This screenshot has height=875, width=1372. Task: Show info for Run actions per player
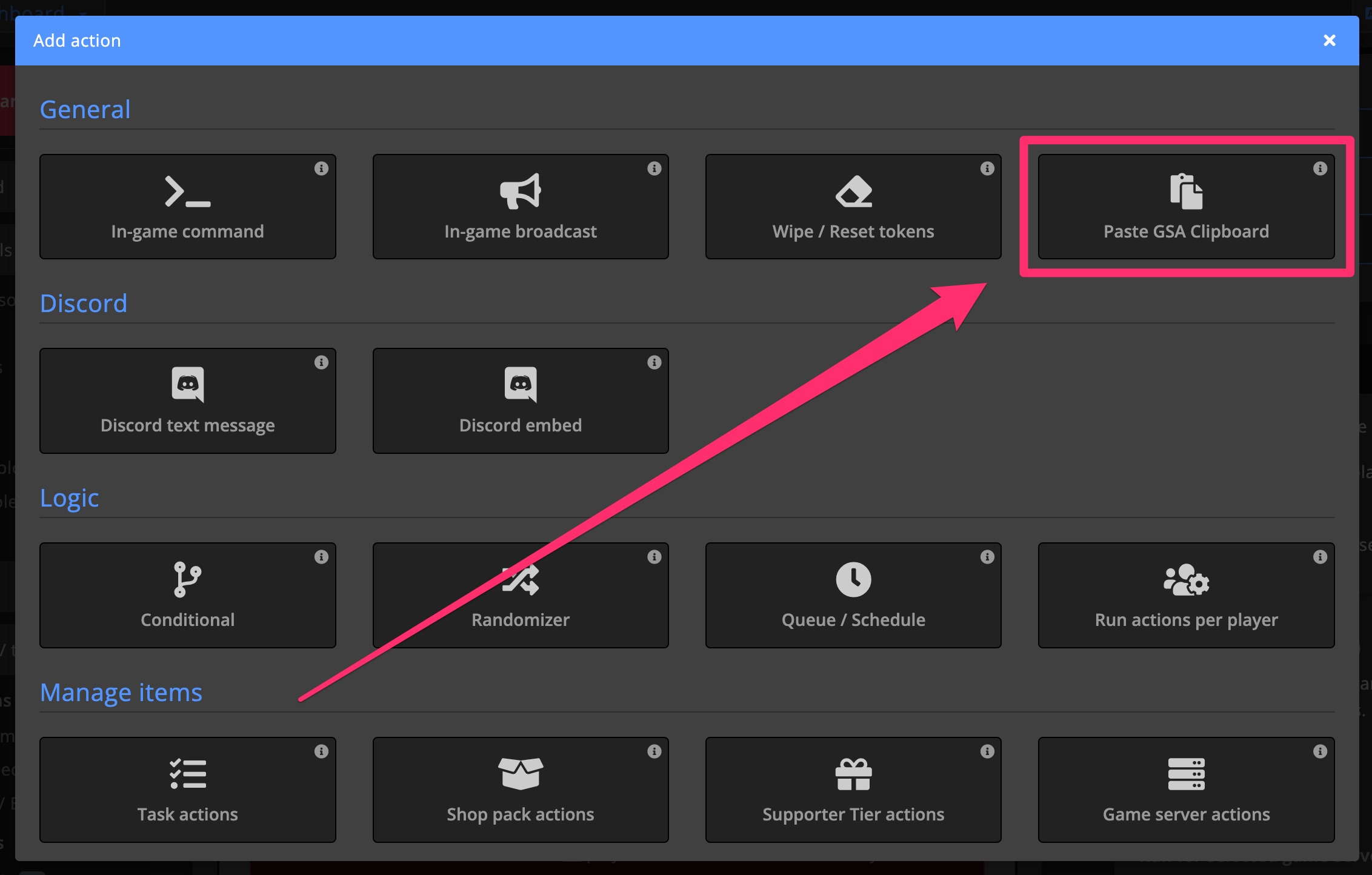(1320, 557)
